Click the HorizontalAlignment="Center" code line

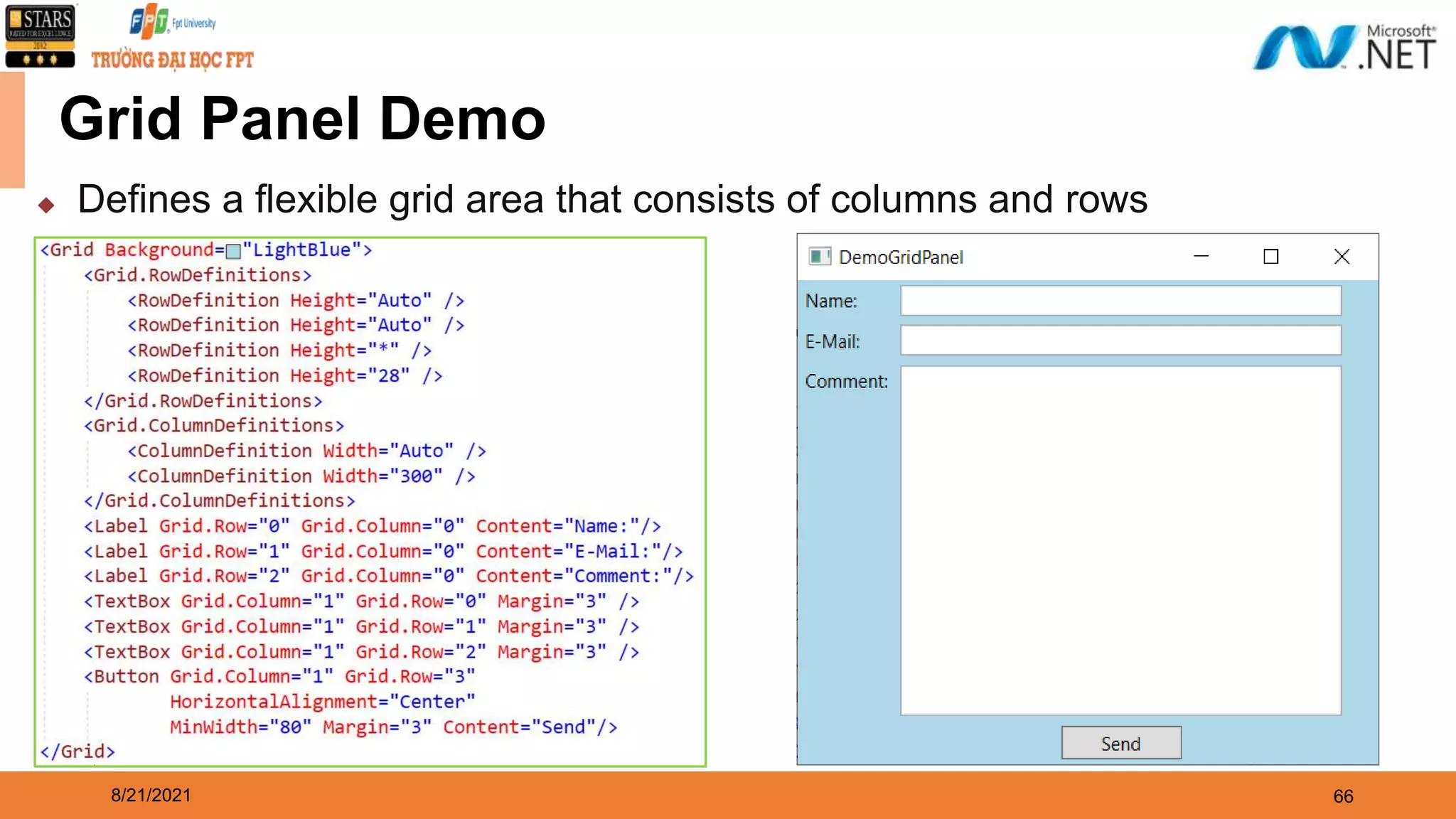coord(323,702)
